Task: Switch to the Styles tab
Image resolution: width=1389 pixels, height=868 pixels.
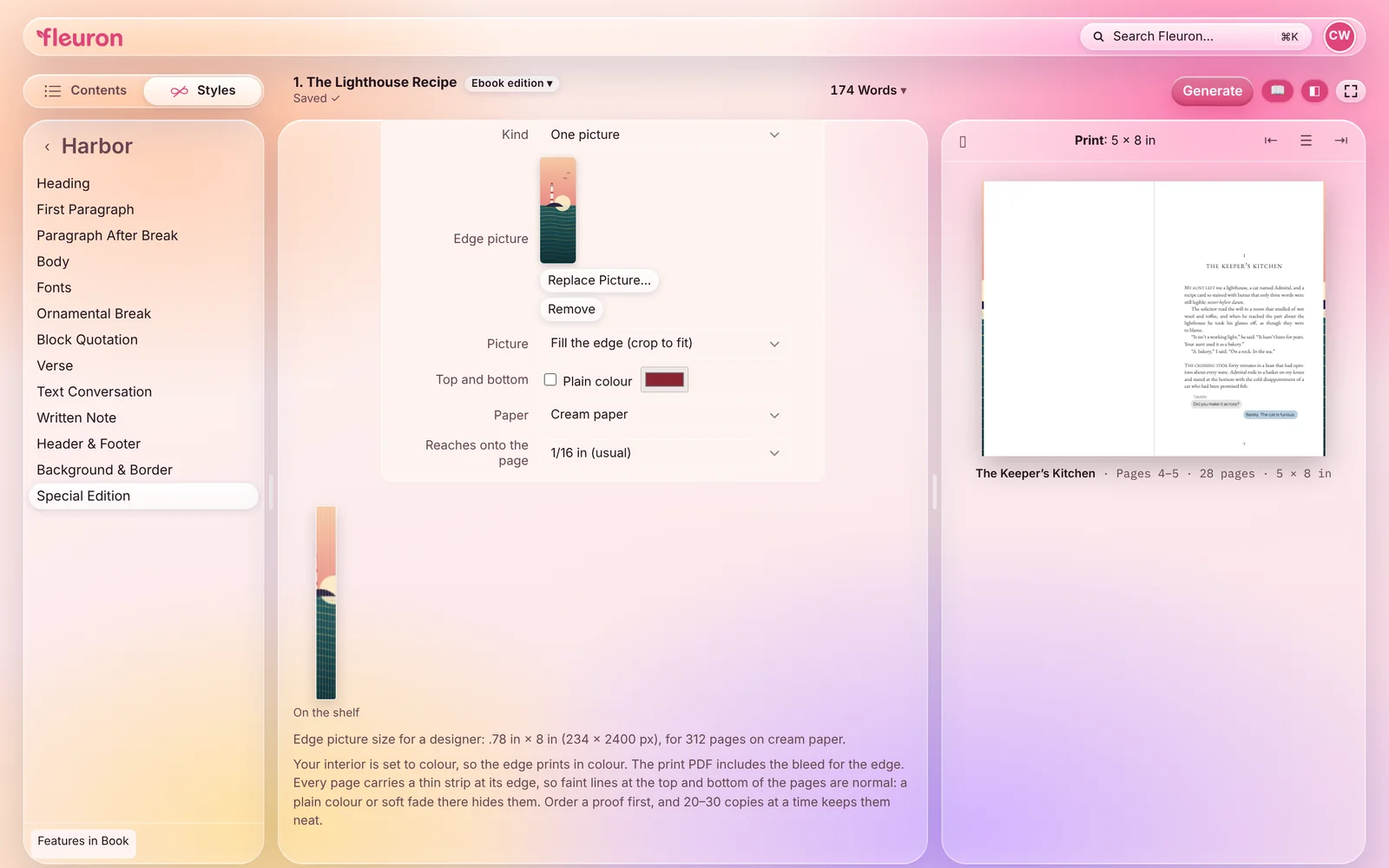Action: [x=203, y=90]
